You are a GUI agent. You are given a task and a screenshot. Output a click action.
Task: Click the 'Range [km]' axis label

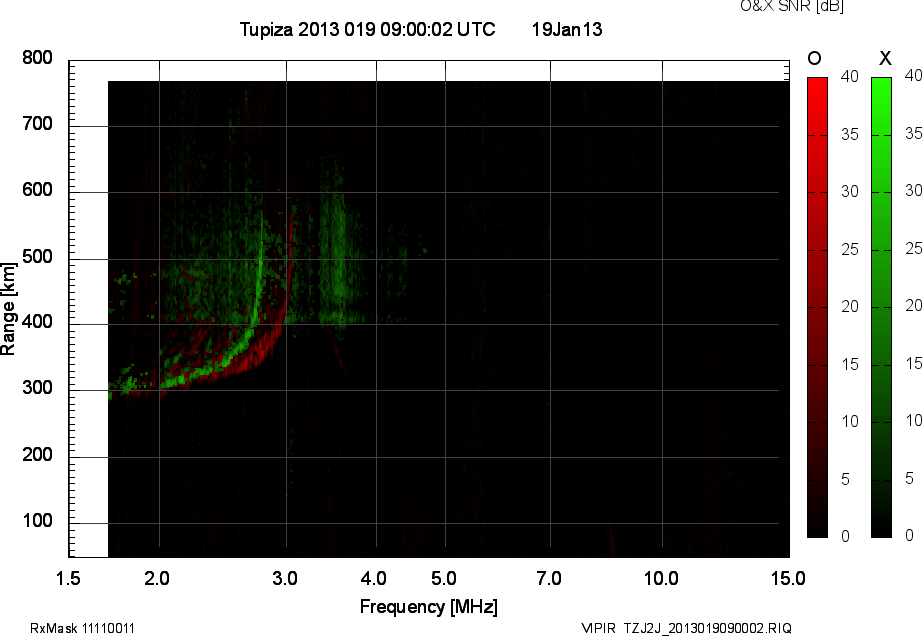coord(8,309)
